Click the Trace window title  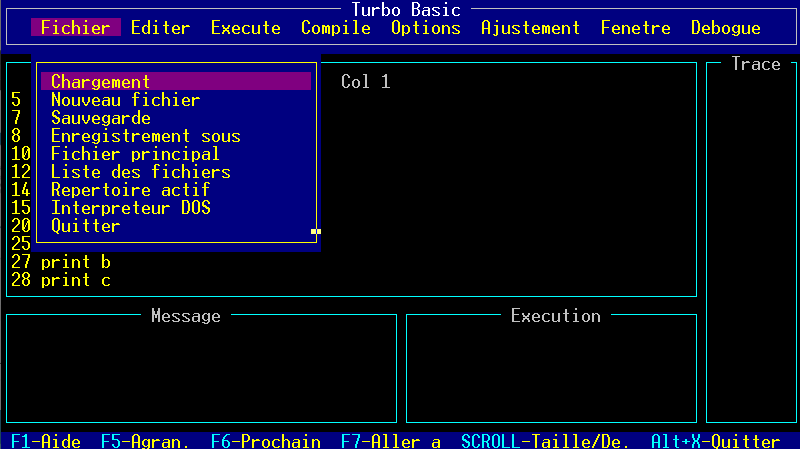756,64
